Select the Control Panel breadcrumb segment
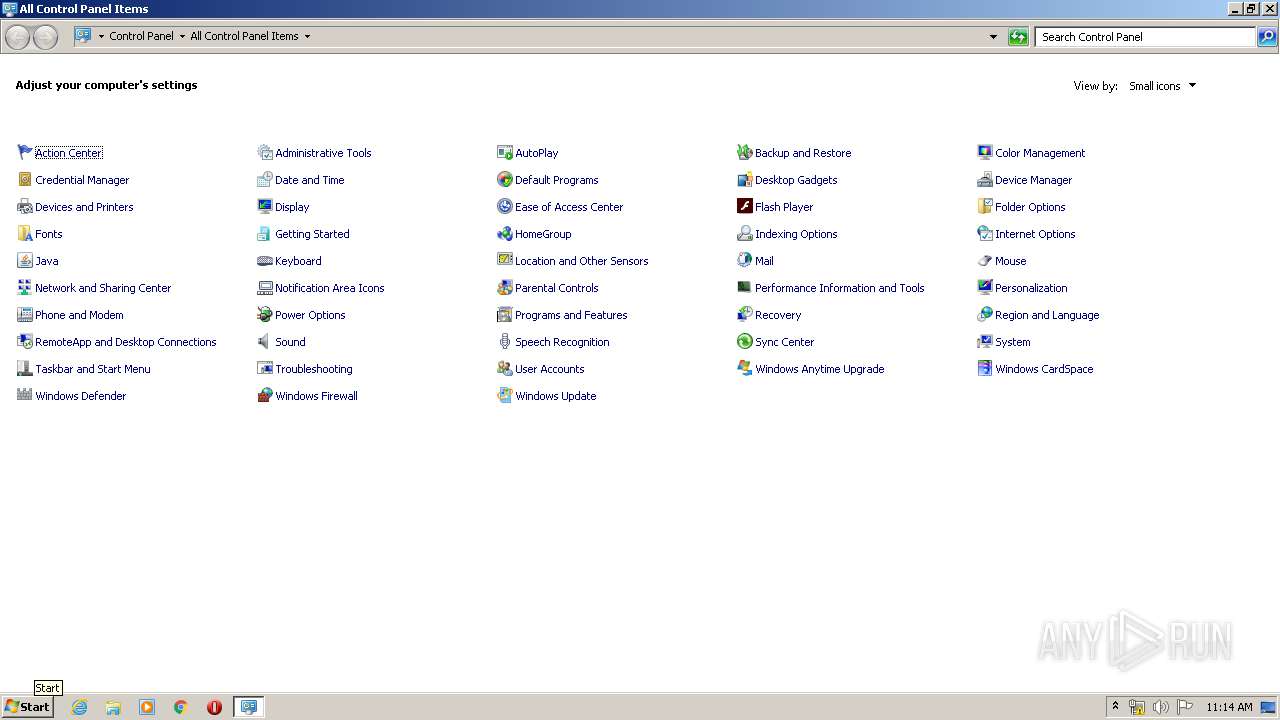1280x720 pixels. (141, 36)
